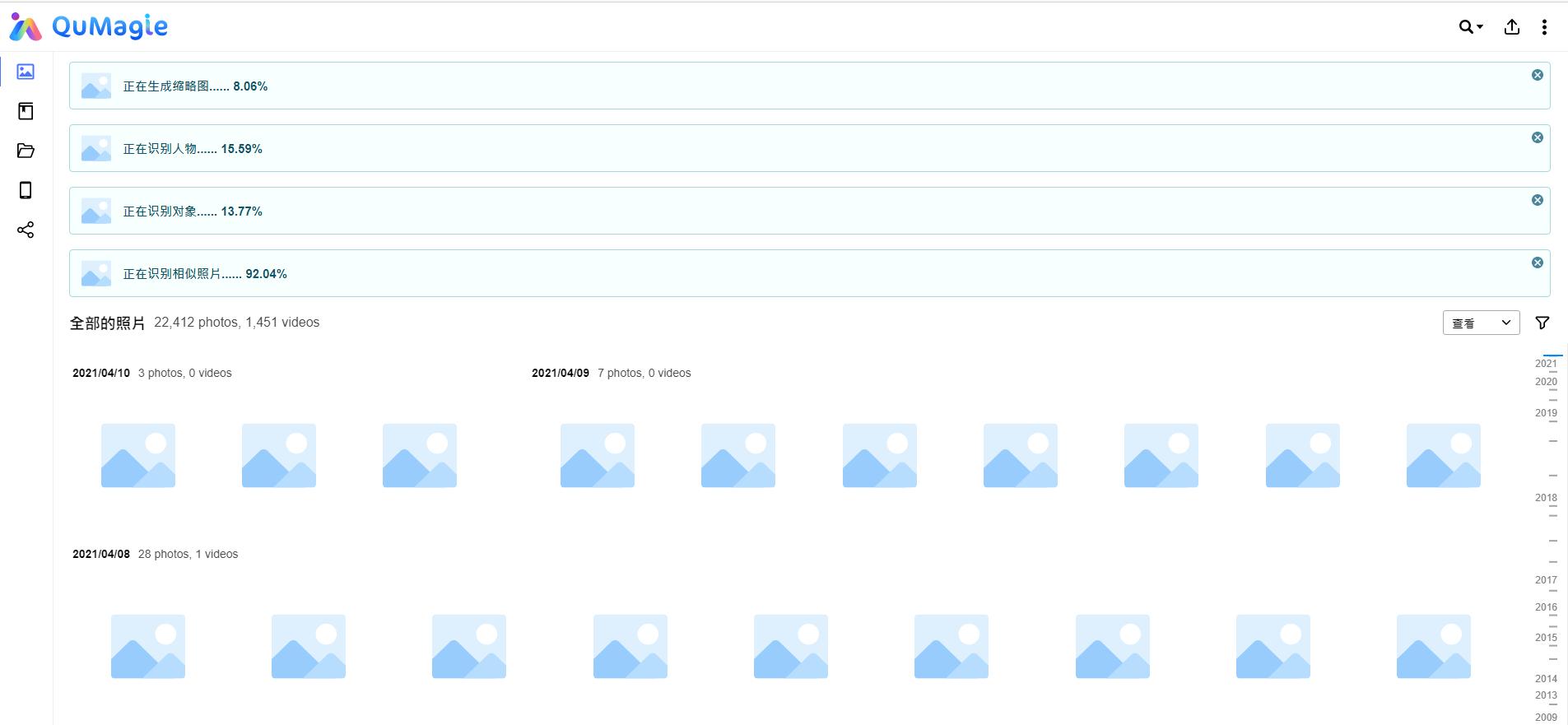Image resolution: width=1568 pixels, height=725 pixels.
Task: Click the upload icon
Action: click(x=1512, y=27)
